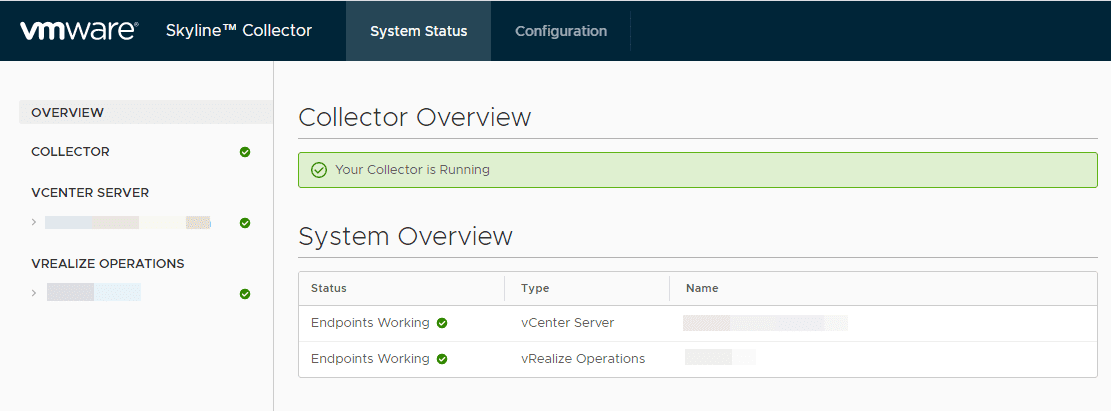
Task: Click the VCENTER SERVER sidebar heading
Action: click(90, 192)
